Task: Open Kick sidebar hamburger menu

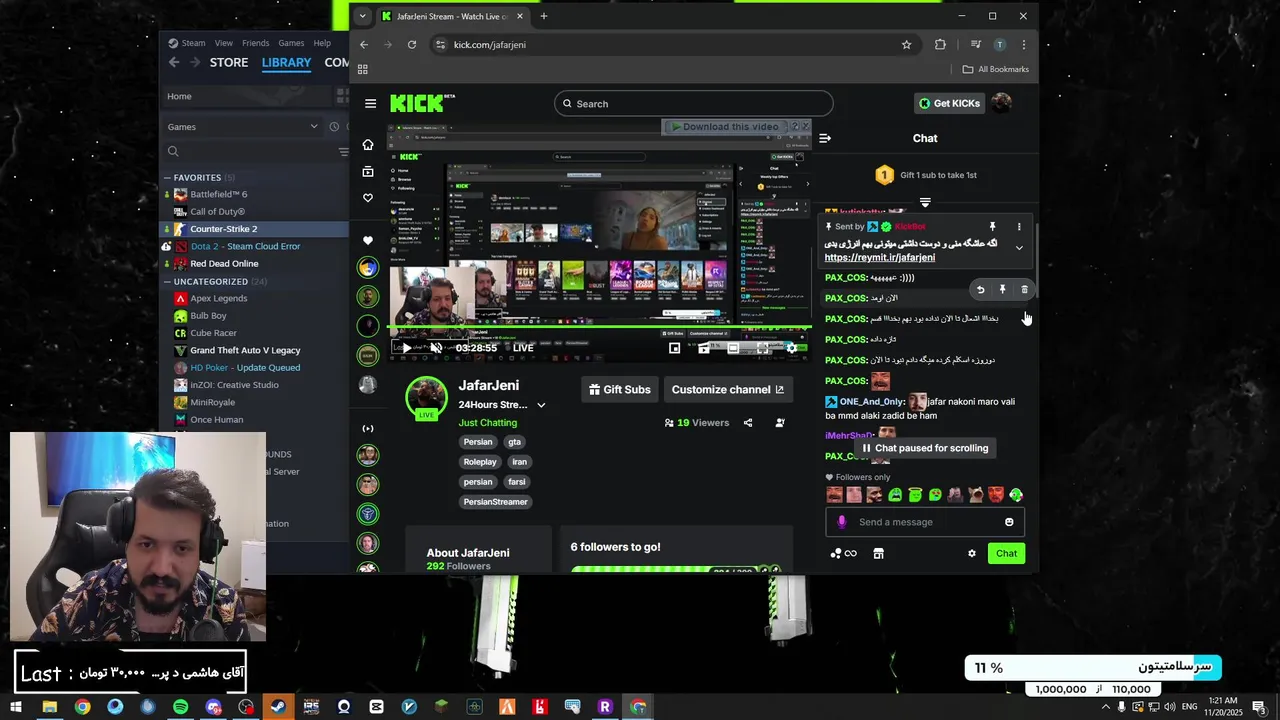Action: coord(370,104)
